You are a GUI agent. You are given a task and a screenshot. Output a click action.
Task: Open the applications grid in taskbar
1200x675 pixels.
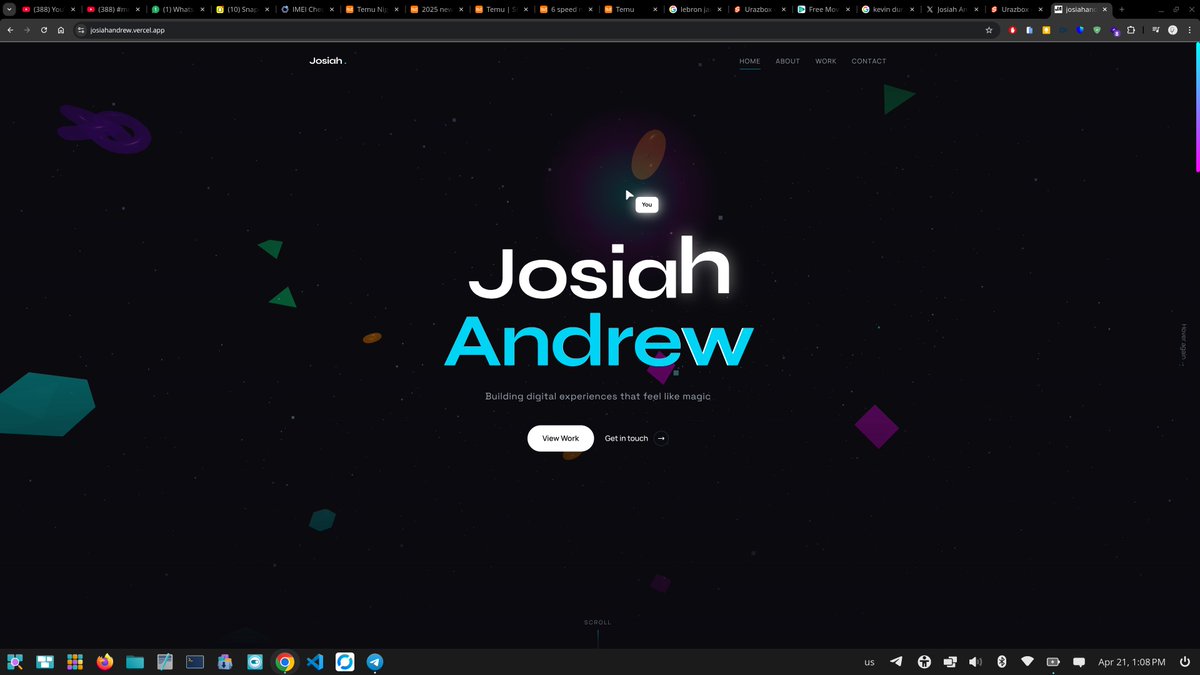point(75,661)
